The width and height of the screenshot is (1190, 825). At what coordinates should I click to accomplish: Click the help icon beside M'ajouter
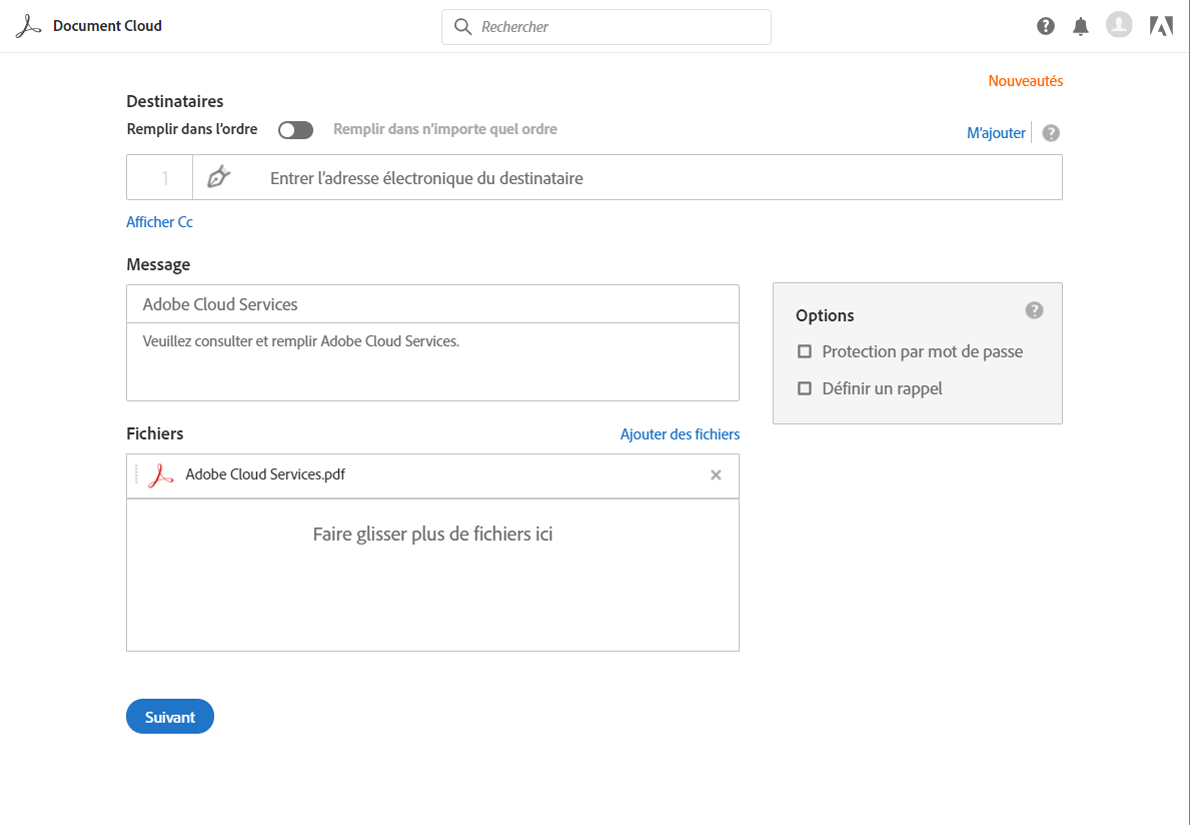[x=1051, y=133]
